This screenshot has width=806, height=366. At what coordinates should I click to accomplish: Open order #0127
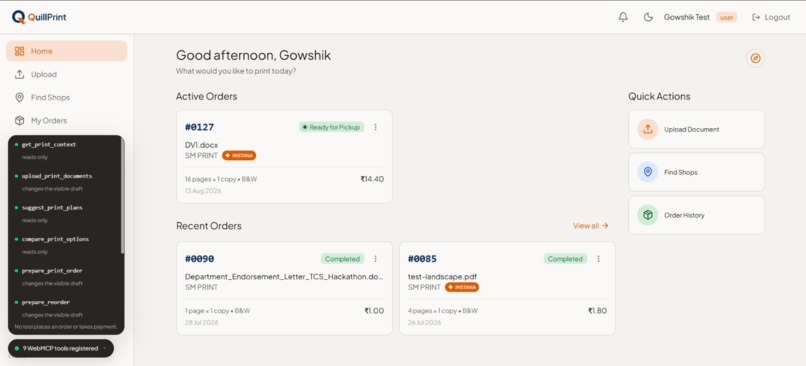tap(284, 157)
